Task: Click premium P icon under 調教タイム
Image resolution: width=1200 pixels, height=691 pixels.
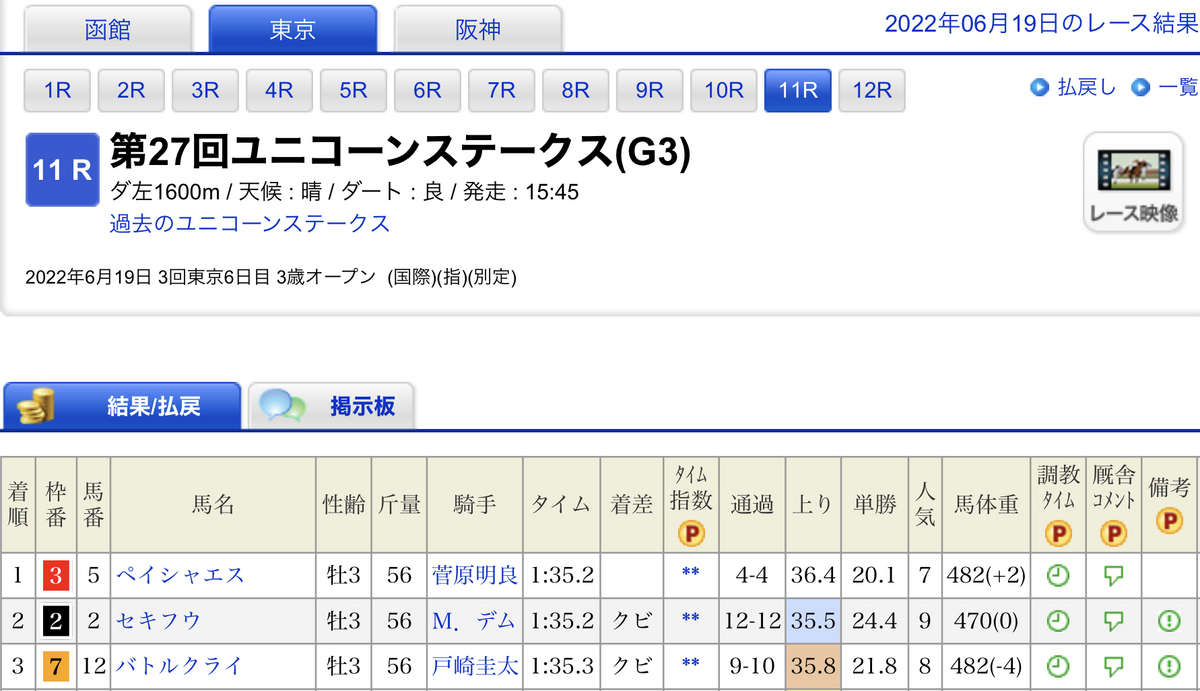Action: (x=1058, y=534)
